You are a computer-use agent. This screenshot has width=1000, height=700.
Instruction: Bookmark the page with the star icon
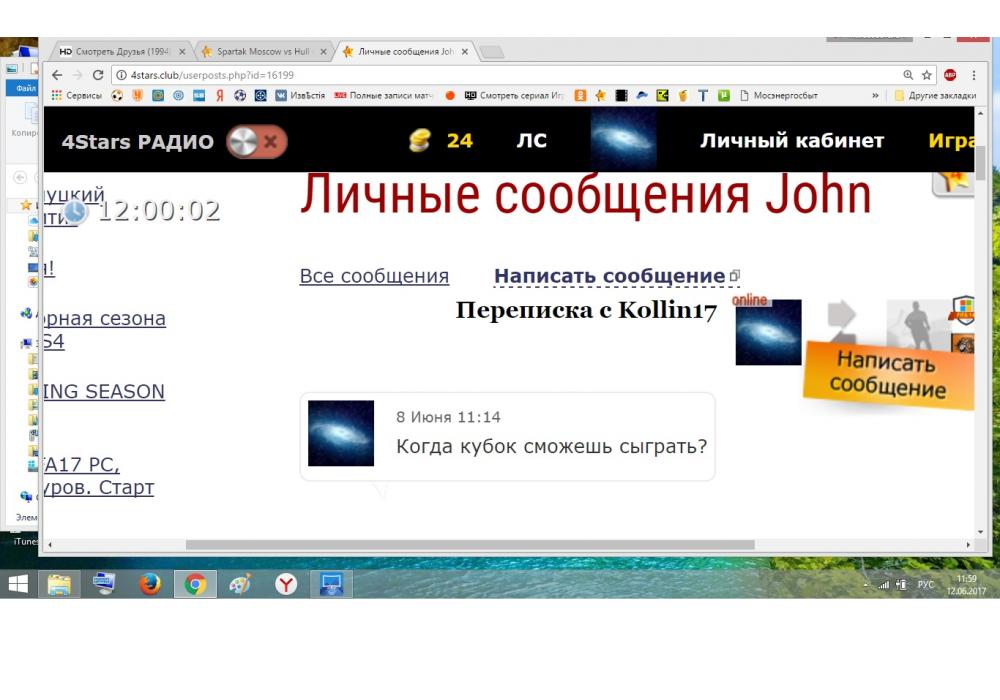pos(927,75)
